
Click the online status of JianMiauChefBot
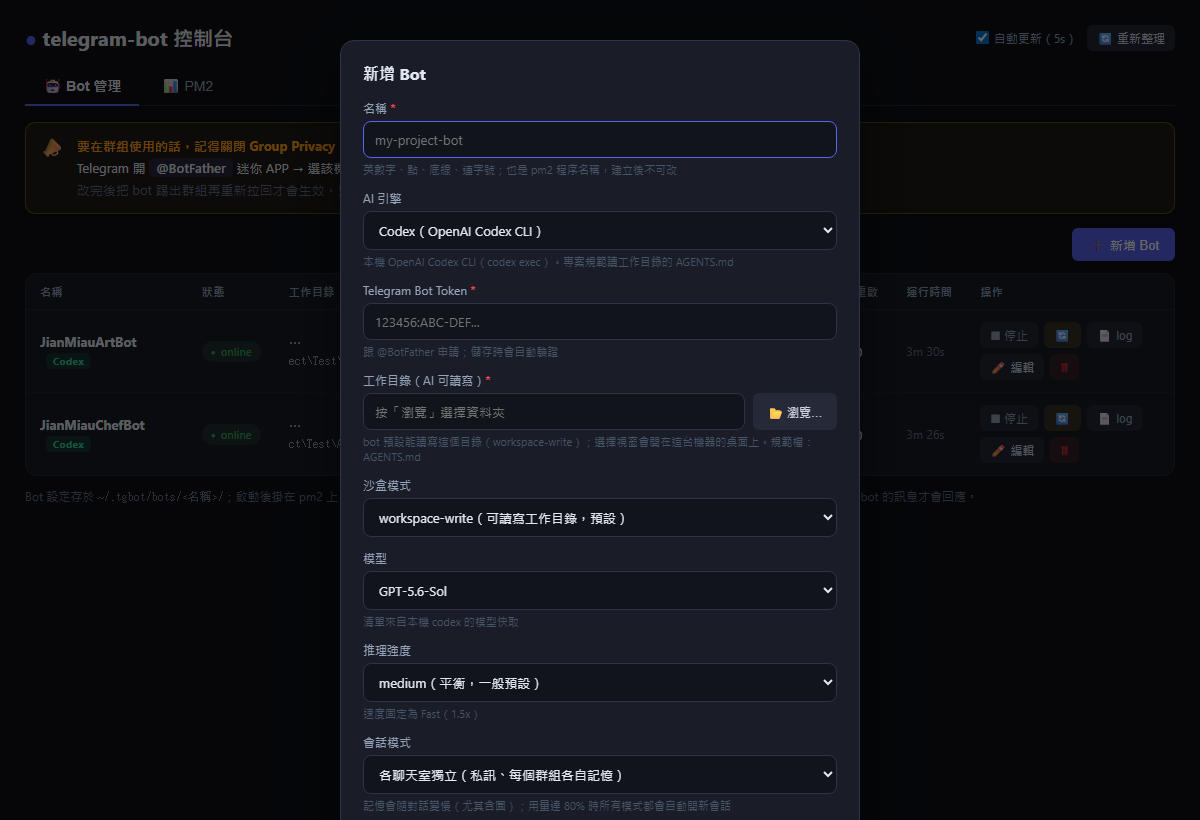(x=231, y=435)
